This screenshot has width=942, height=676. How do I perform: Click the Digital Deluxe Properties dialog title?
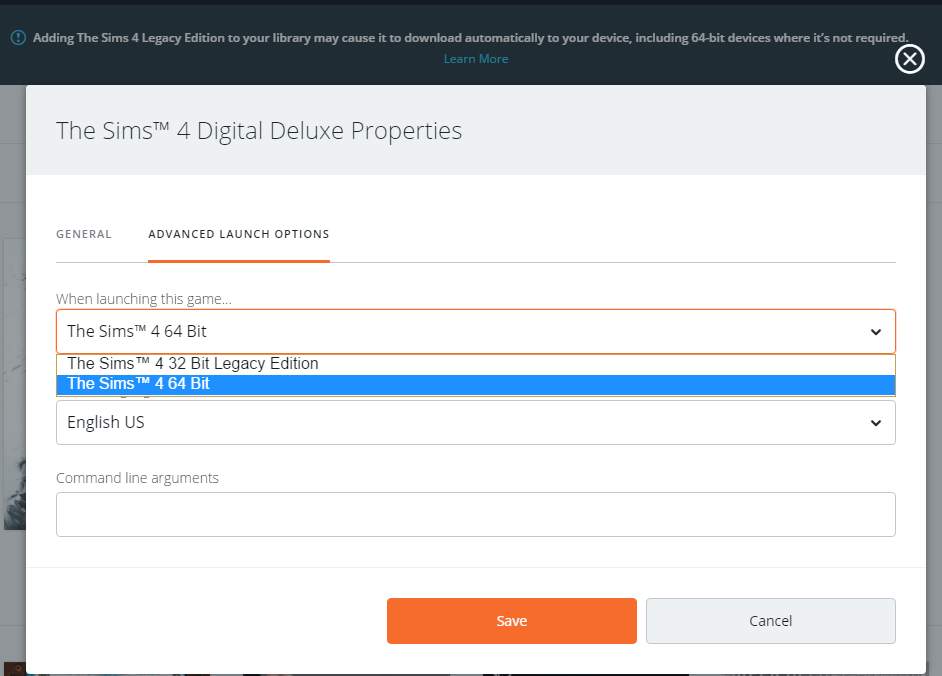pos(259,131)
